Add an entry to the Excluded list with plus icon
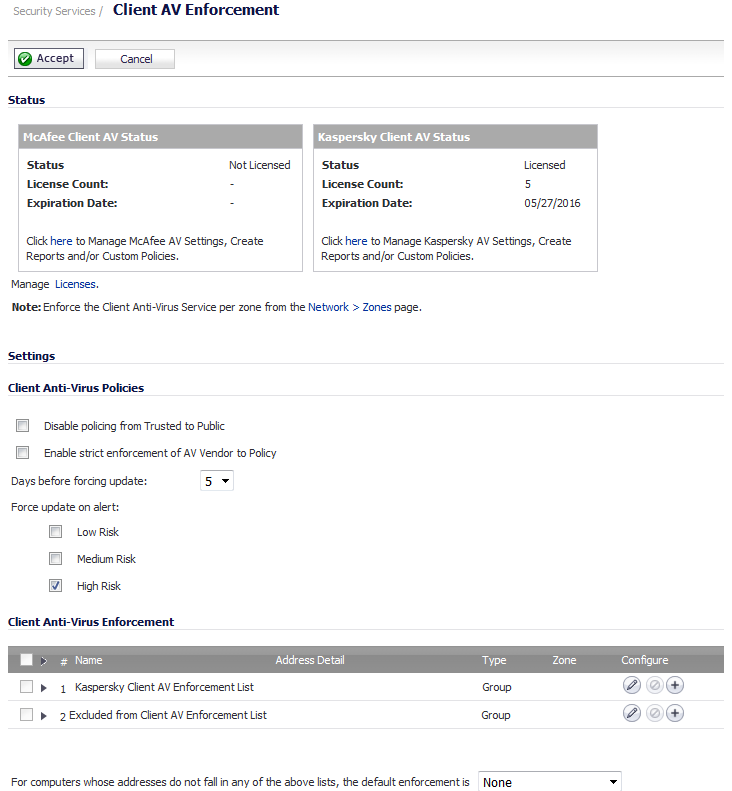 pyautogui.click(x=675, y=713)
